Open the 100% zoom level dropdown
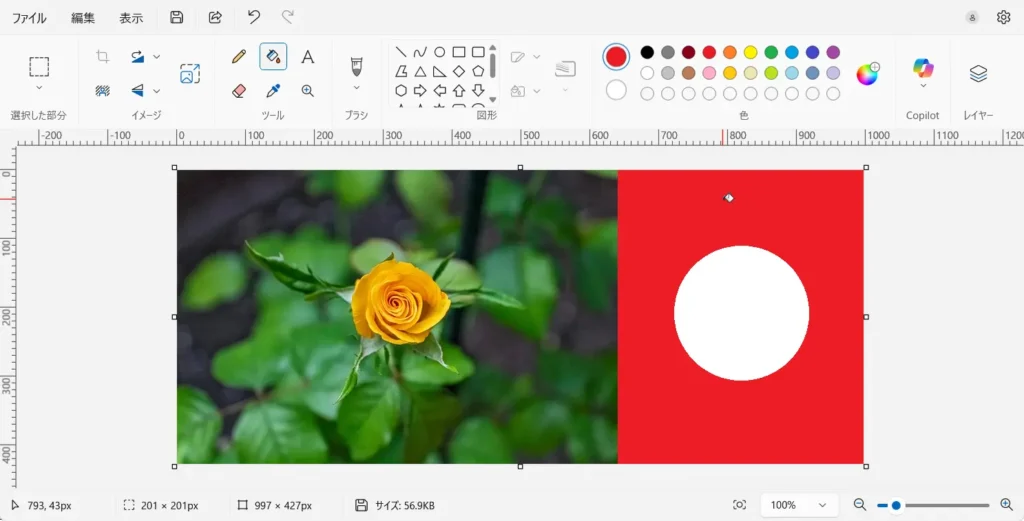 tap(799, 505)
